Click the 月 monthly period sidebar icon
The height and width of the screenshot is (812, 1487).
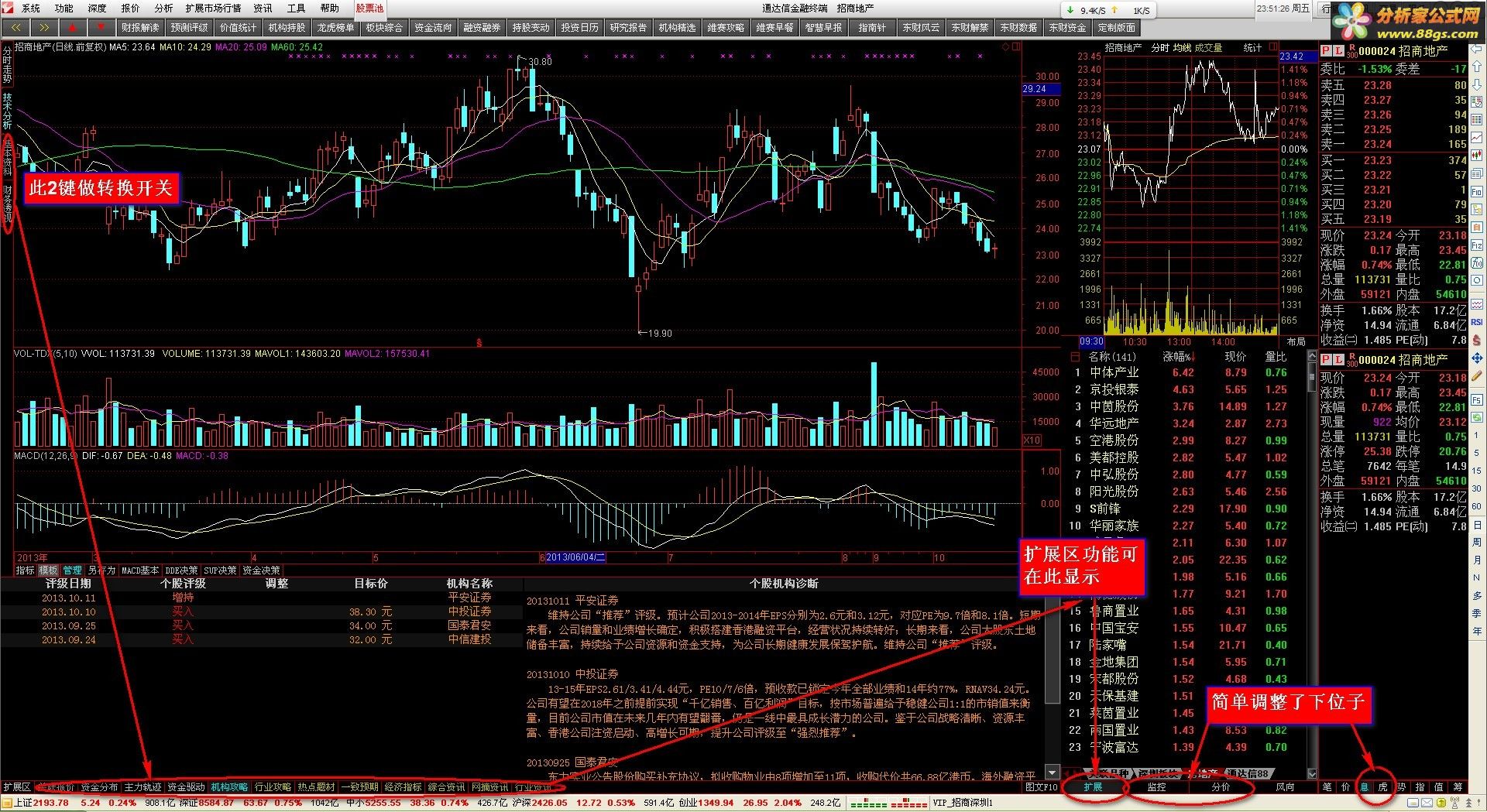click(1477, 560)
